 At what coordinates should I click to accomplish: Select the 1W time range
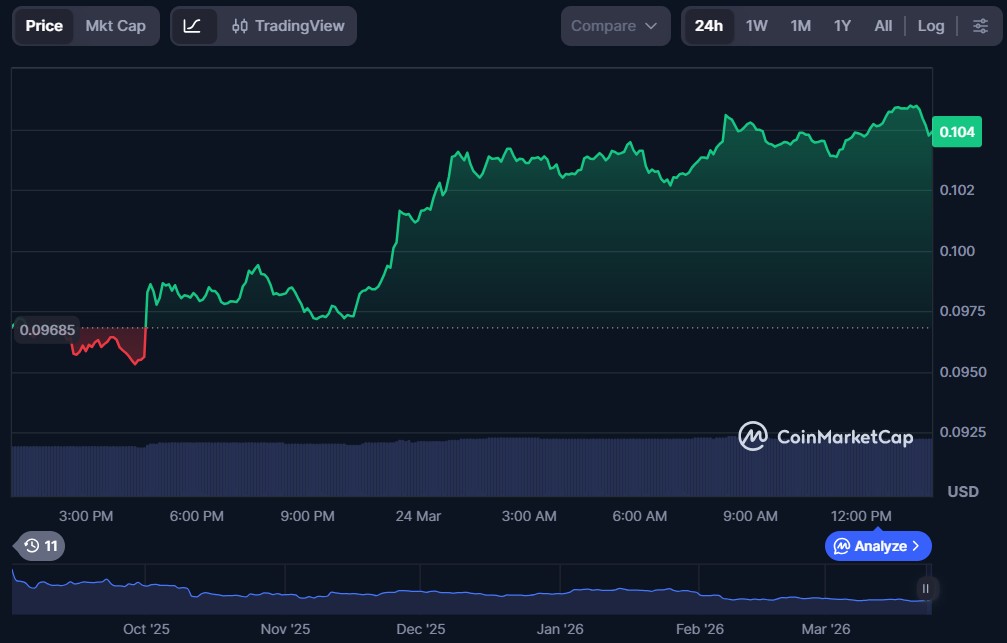click(x=757, y=26)
